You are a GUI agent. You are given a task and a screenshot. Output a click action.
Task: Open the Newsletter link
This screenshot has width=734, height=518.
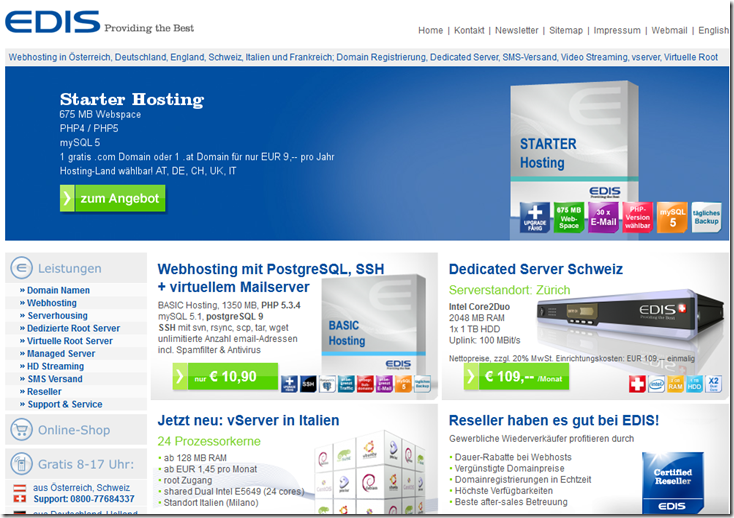[516, 30]
